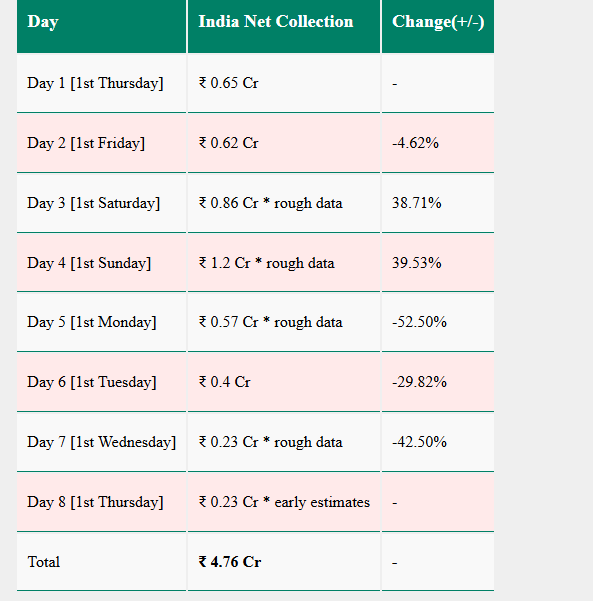Click the ₹ 0.86 Cr rough data cell
This screenshot has height=601, width=593.
pos(284,203)
